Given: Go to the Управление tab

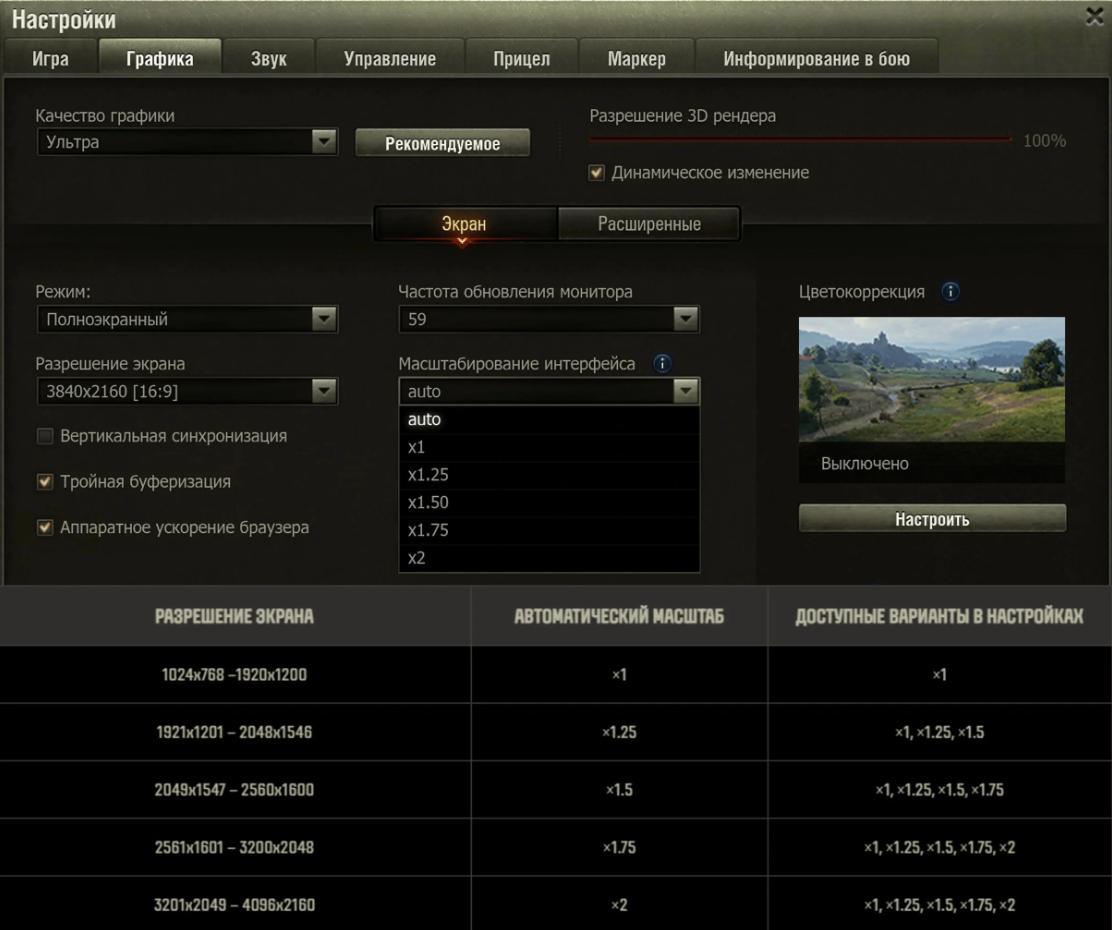Looking at the screenshot, I should tap(390, 58).
